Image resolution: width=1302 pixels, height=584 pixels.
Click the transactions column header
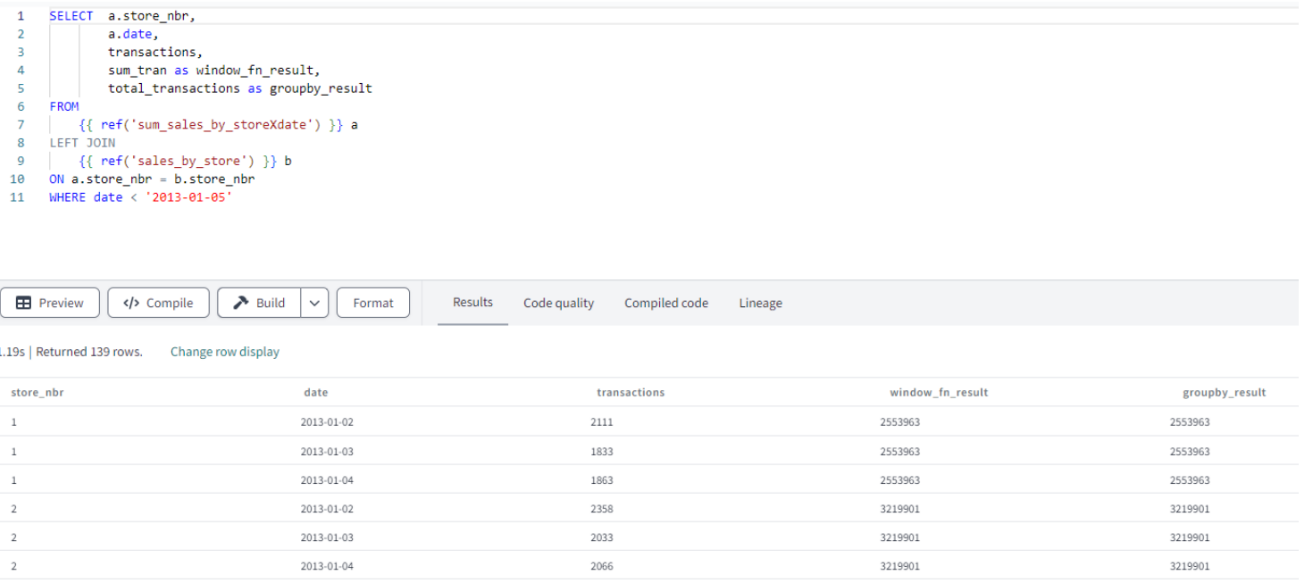630,393
